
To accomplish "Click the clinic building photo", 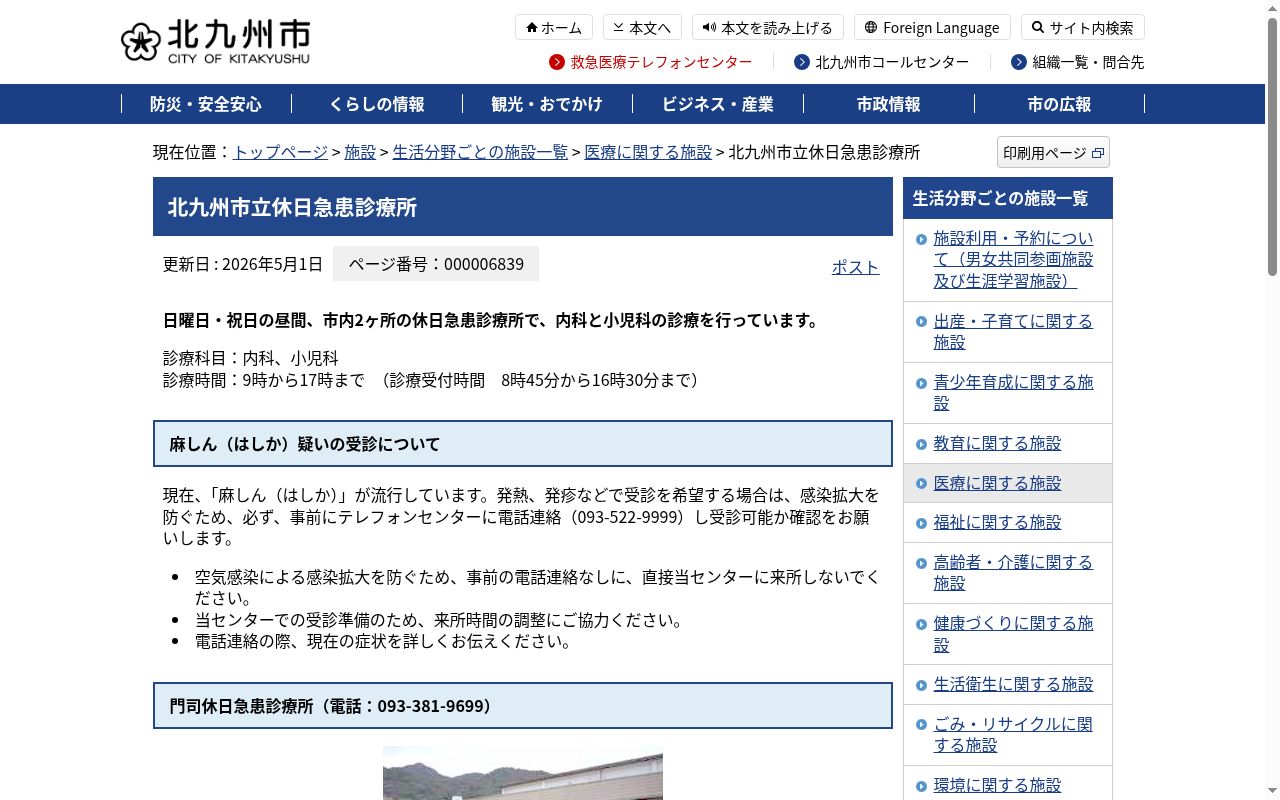I will [x=523, y=773].
